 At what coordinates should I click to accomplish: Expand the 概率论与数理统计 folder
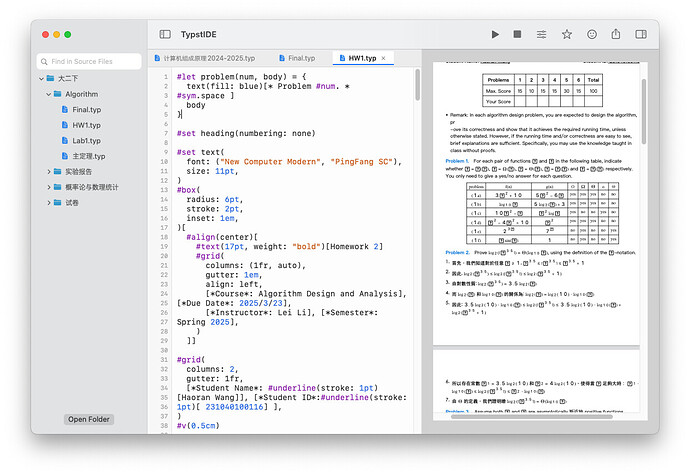(x=49, y=187)
